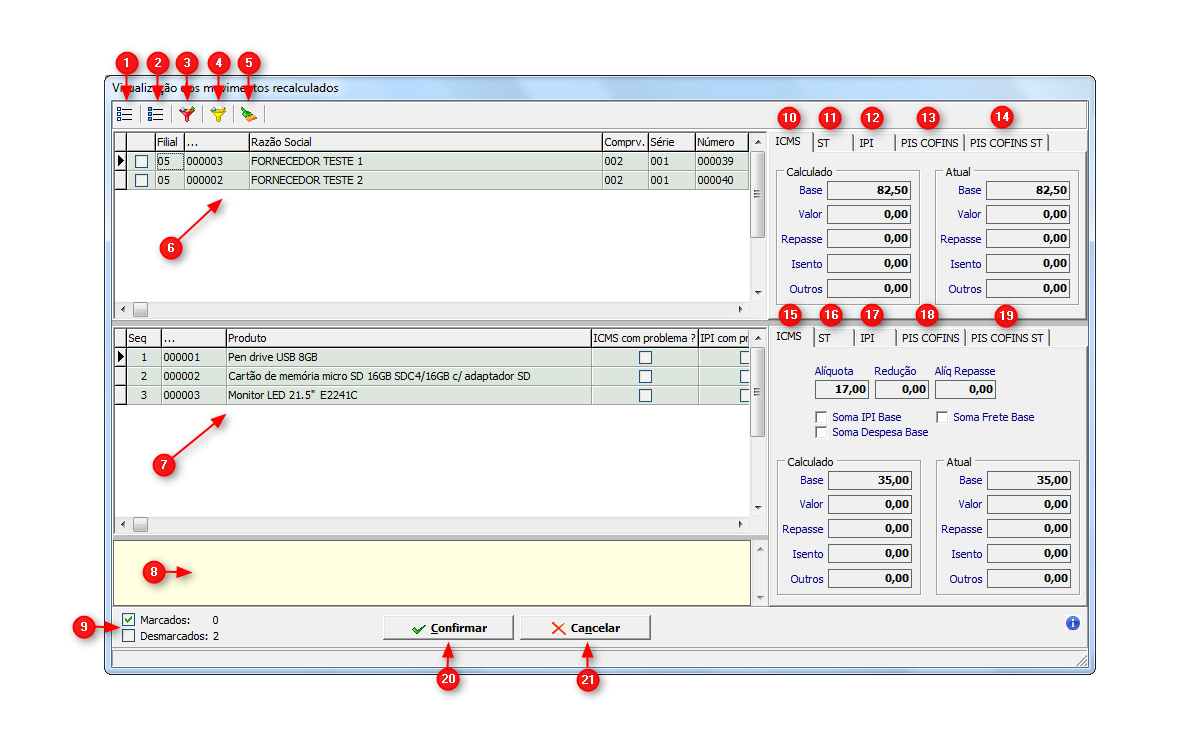Click the down arrow of the supplier grid's vertical scrollbar

(758, 293)
